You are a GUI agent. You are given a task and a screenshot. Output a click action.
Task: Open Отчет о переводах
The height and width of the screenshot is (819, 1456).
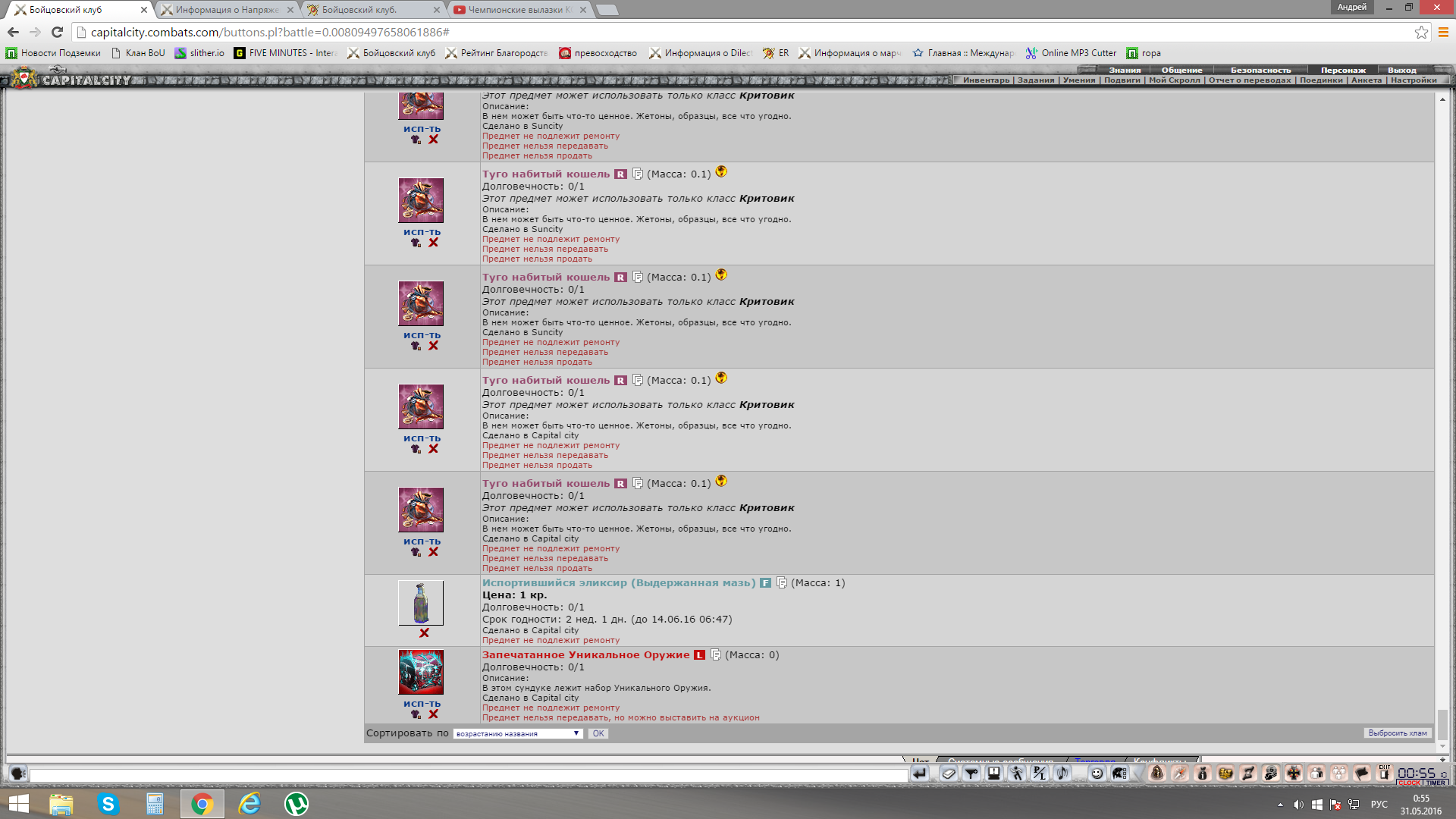tap(1250, 80)
